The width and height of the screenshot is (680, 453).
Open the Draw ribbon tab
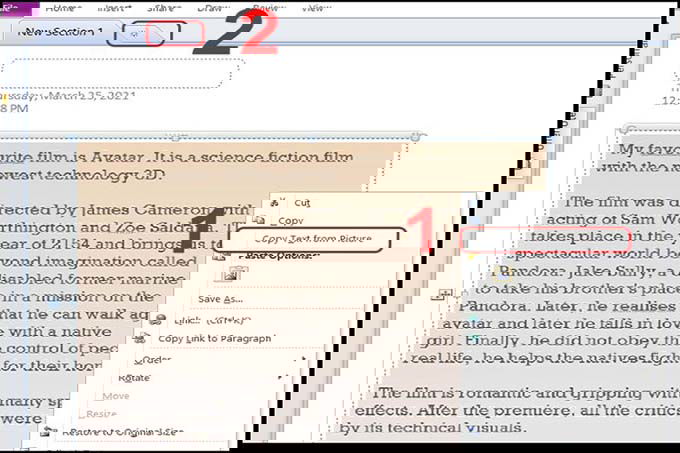click(x=214, y=8)
